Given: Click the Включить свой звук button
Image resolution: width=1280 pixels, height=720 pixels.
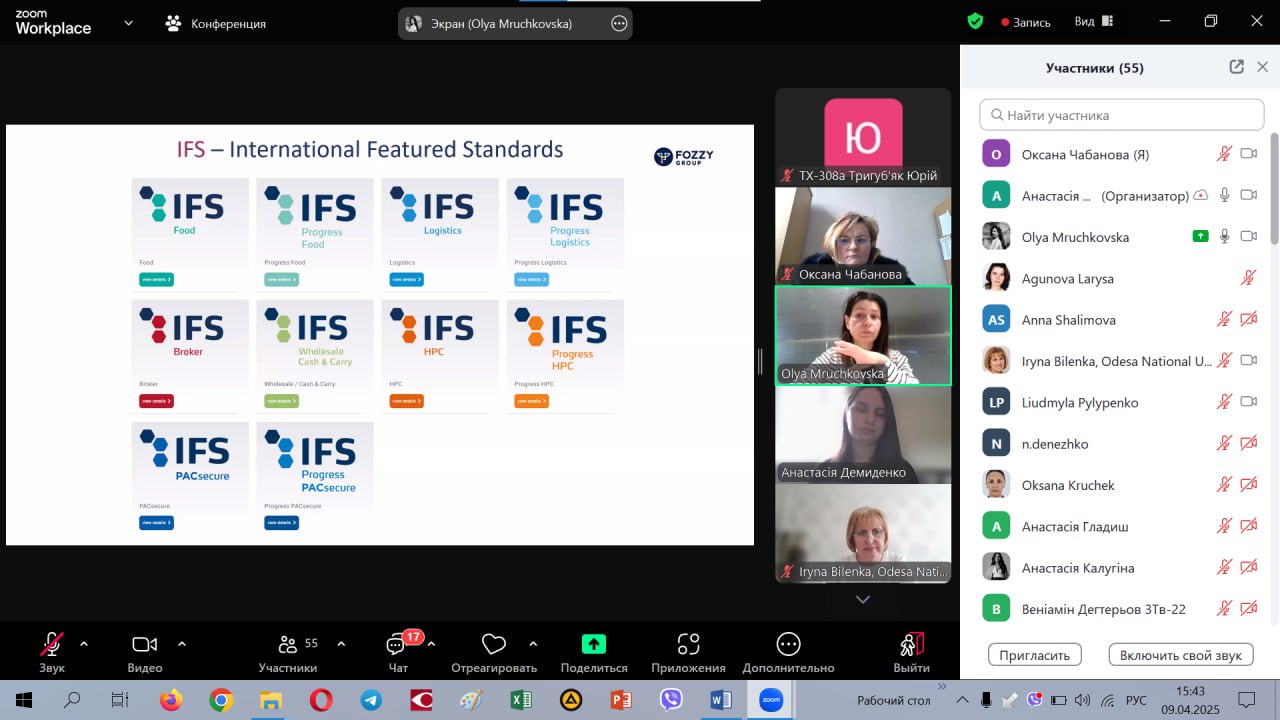Looking at the screenshot, I should [x=1181, y=655].
